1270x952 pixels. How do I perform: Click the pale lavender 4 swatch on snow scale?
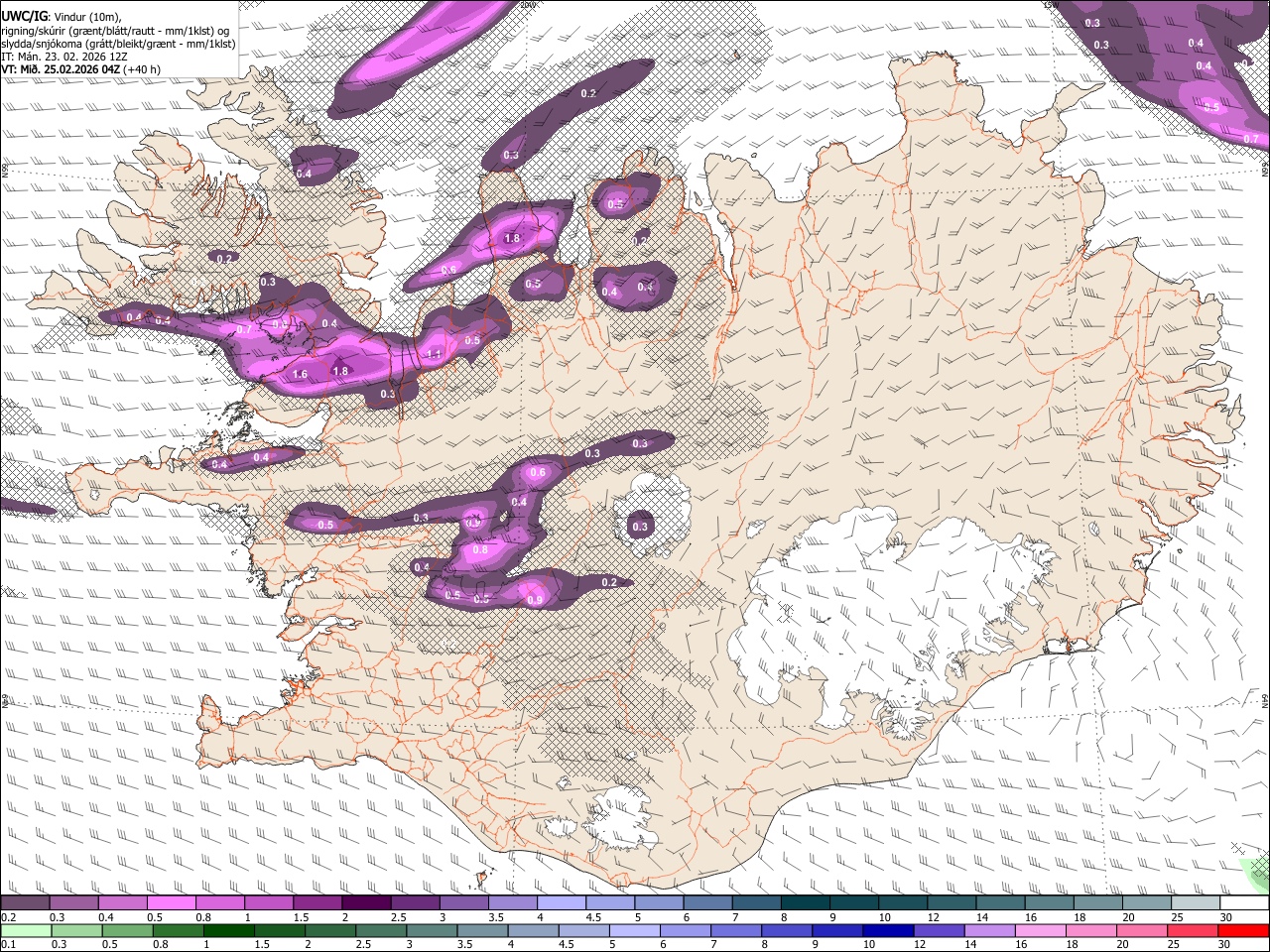tap(562, 903)
